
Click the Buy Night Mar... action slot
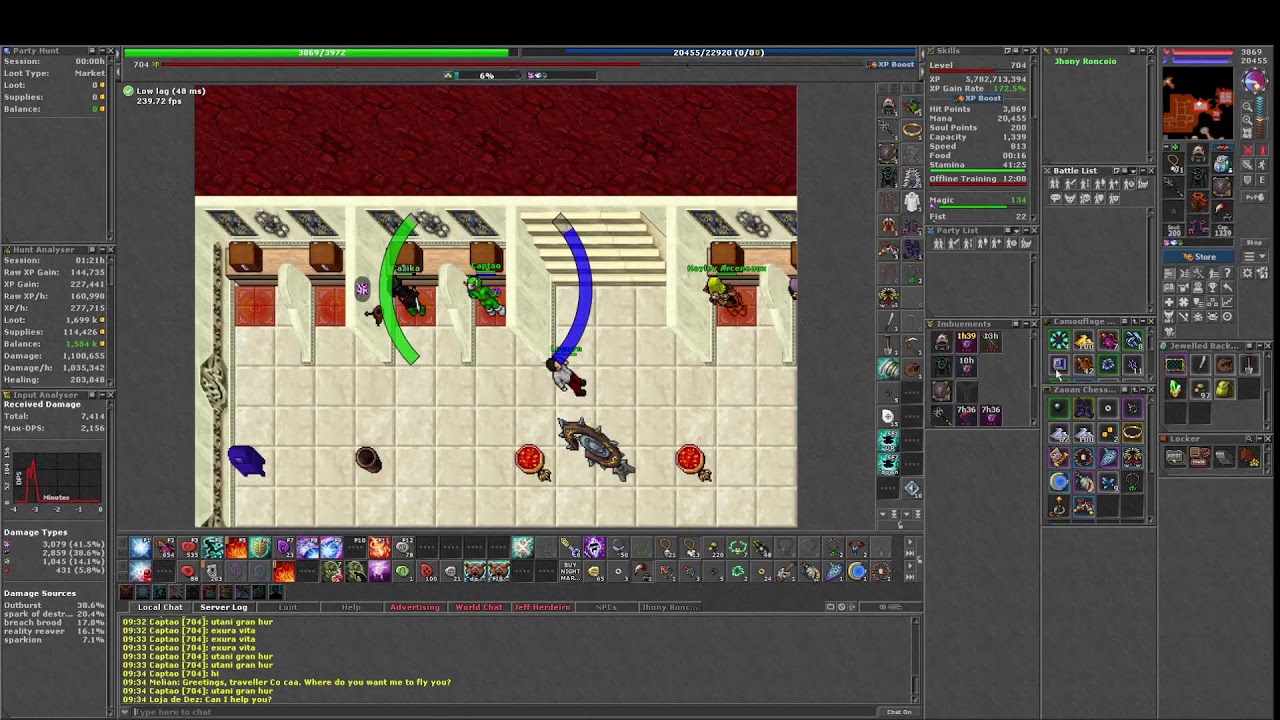(570, 572)
